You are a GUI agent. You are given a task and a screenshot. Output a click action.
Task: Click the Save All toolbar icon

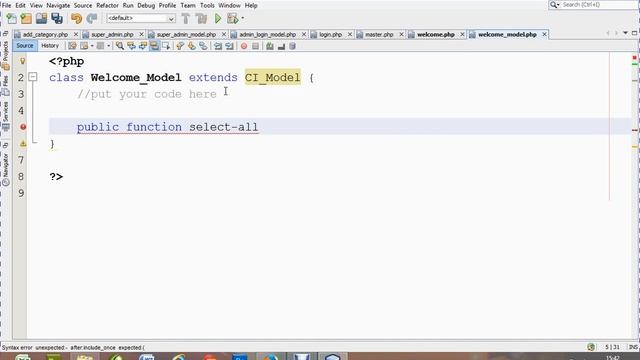pyautogui.click(x=57, y=18)
